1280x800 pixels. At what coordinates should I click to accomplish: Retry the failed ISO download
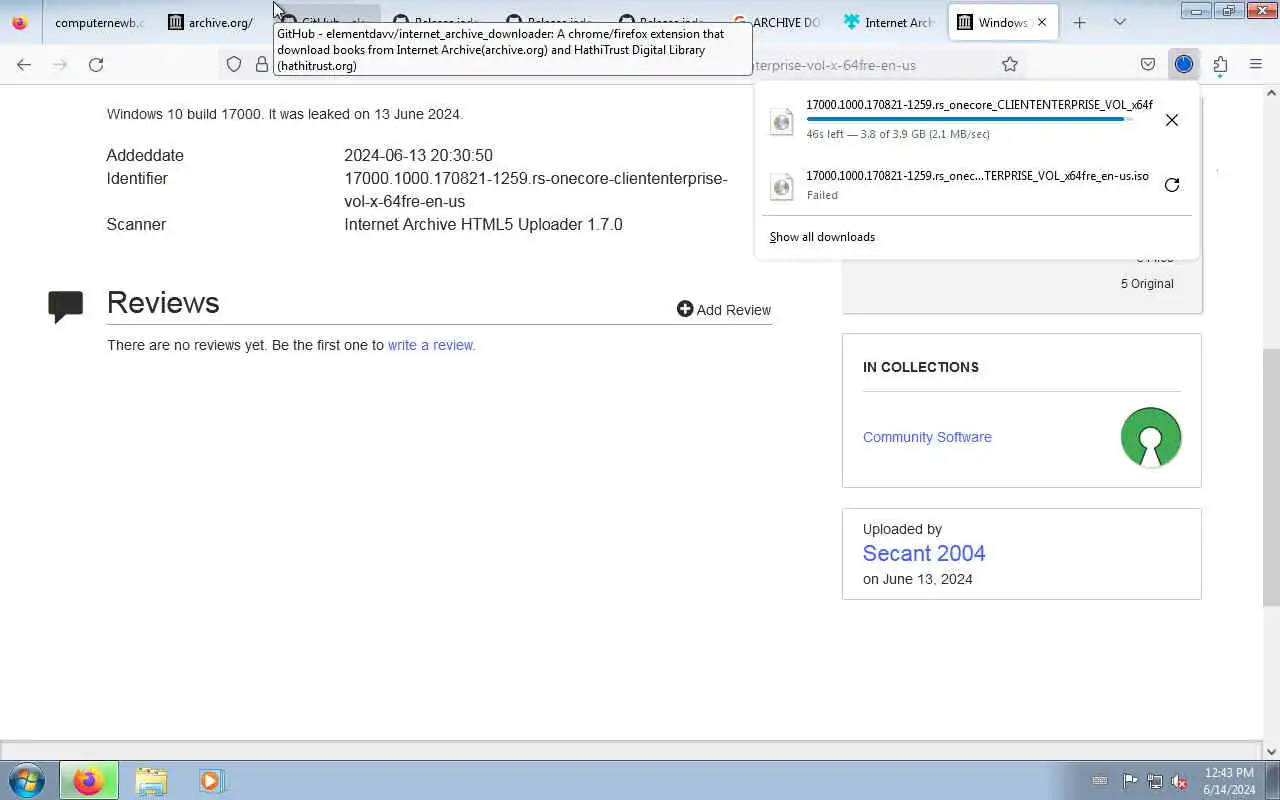coord(1172,185)
